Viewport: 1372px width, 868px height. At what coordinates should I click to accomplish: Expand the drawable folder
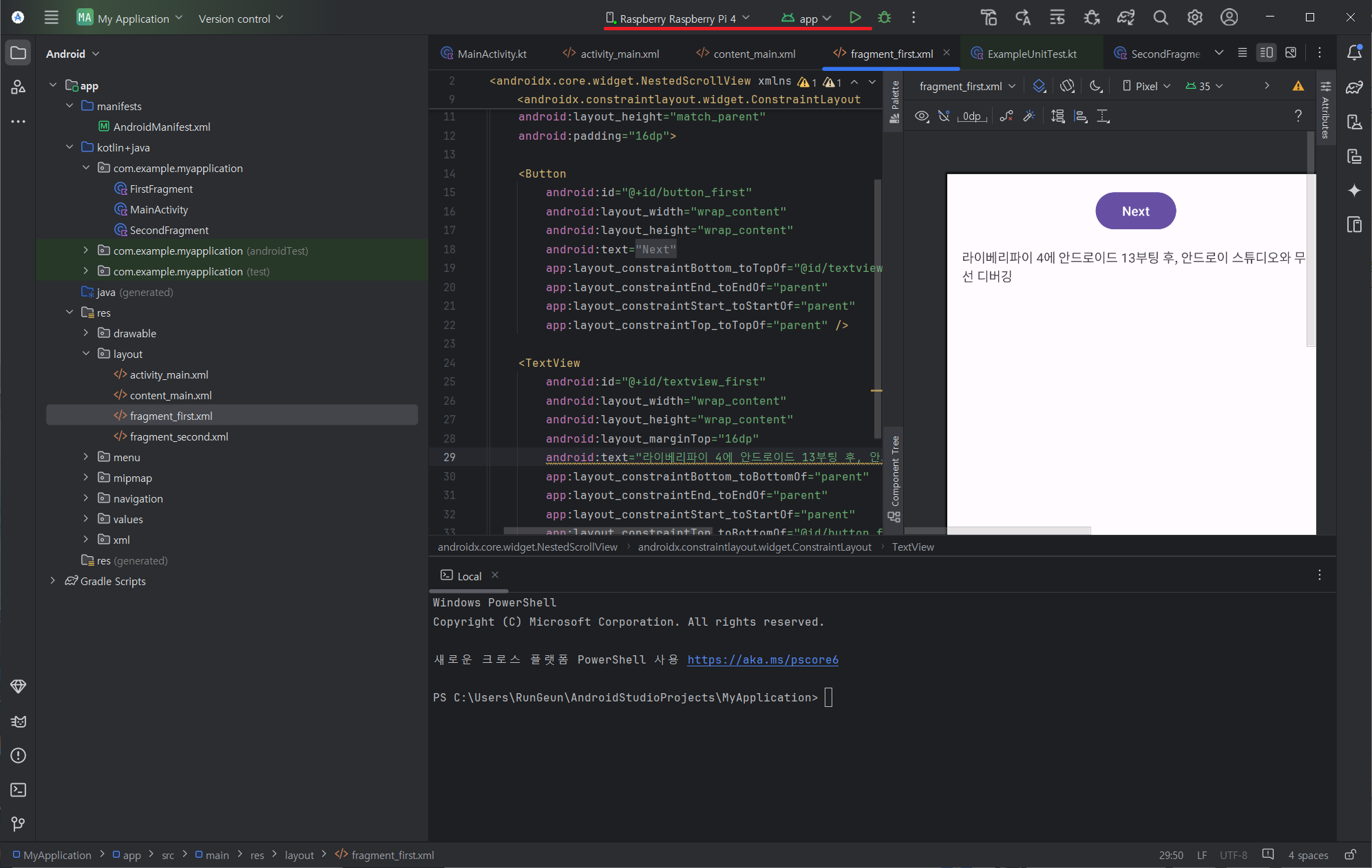pos(85,333)
